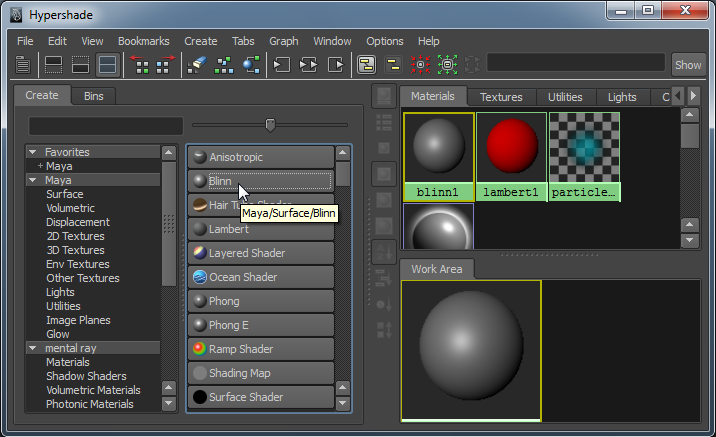Image resolution: width=716 pixels, height=437 pixels.
Task: Switch to the Textures tab
Action: point(500,97)
